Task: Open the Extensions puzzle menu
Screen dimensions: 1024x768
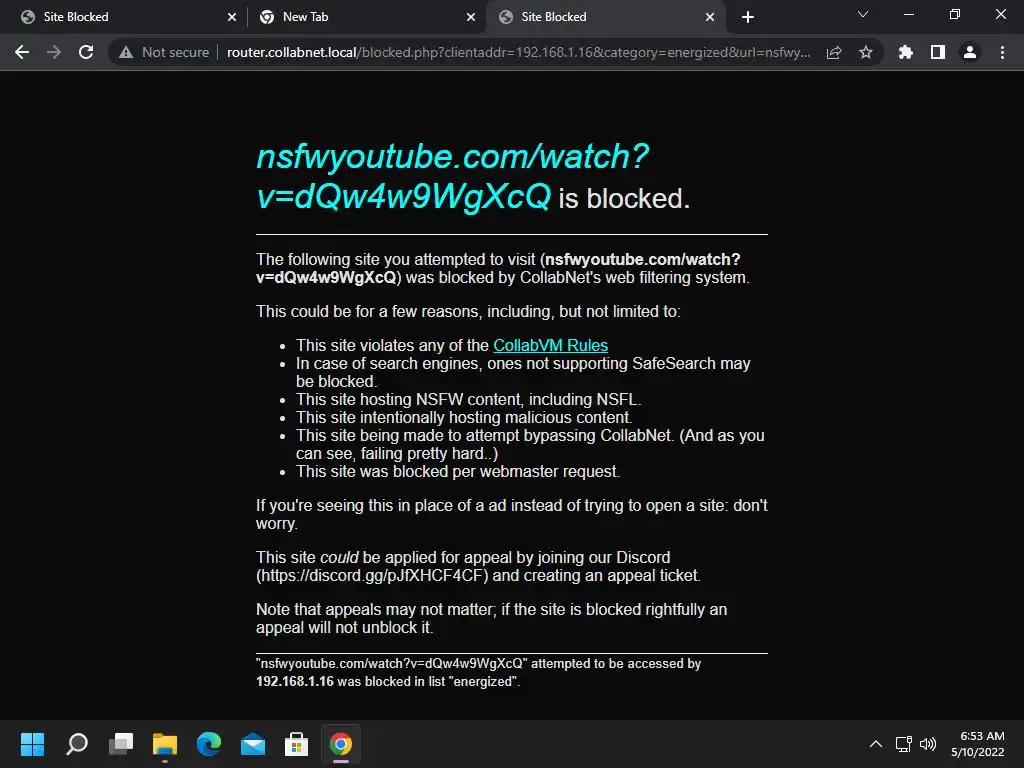Action: tap(906, 52)
